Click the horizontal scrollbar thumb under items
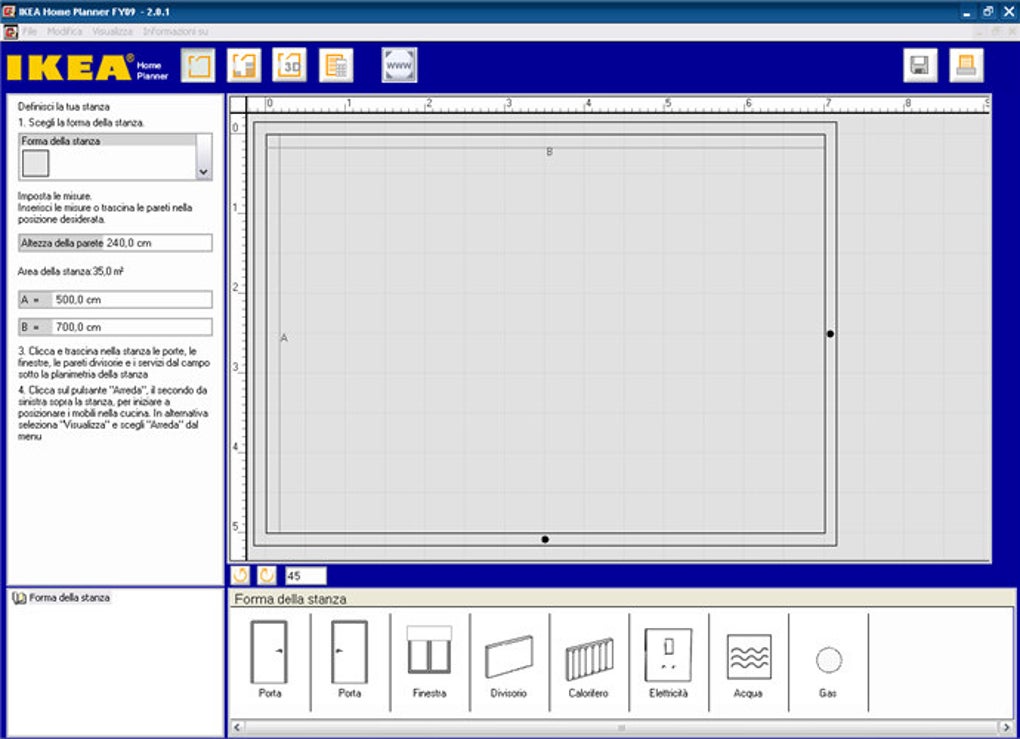This screenshot has height=739, width=1020. tap(621, 727)
